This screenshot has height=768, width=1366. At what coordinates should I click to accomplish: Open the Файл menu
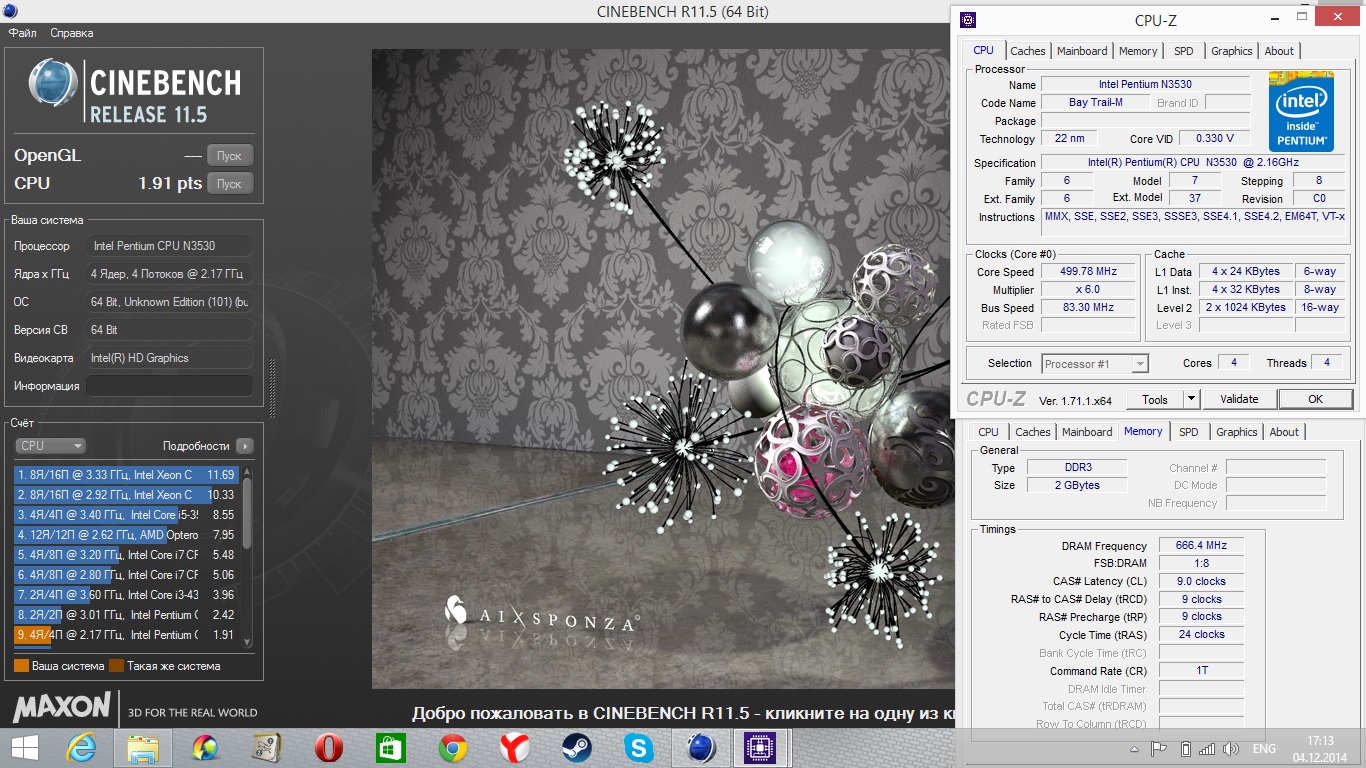coord(22,33)
